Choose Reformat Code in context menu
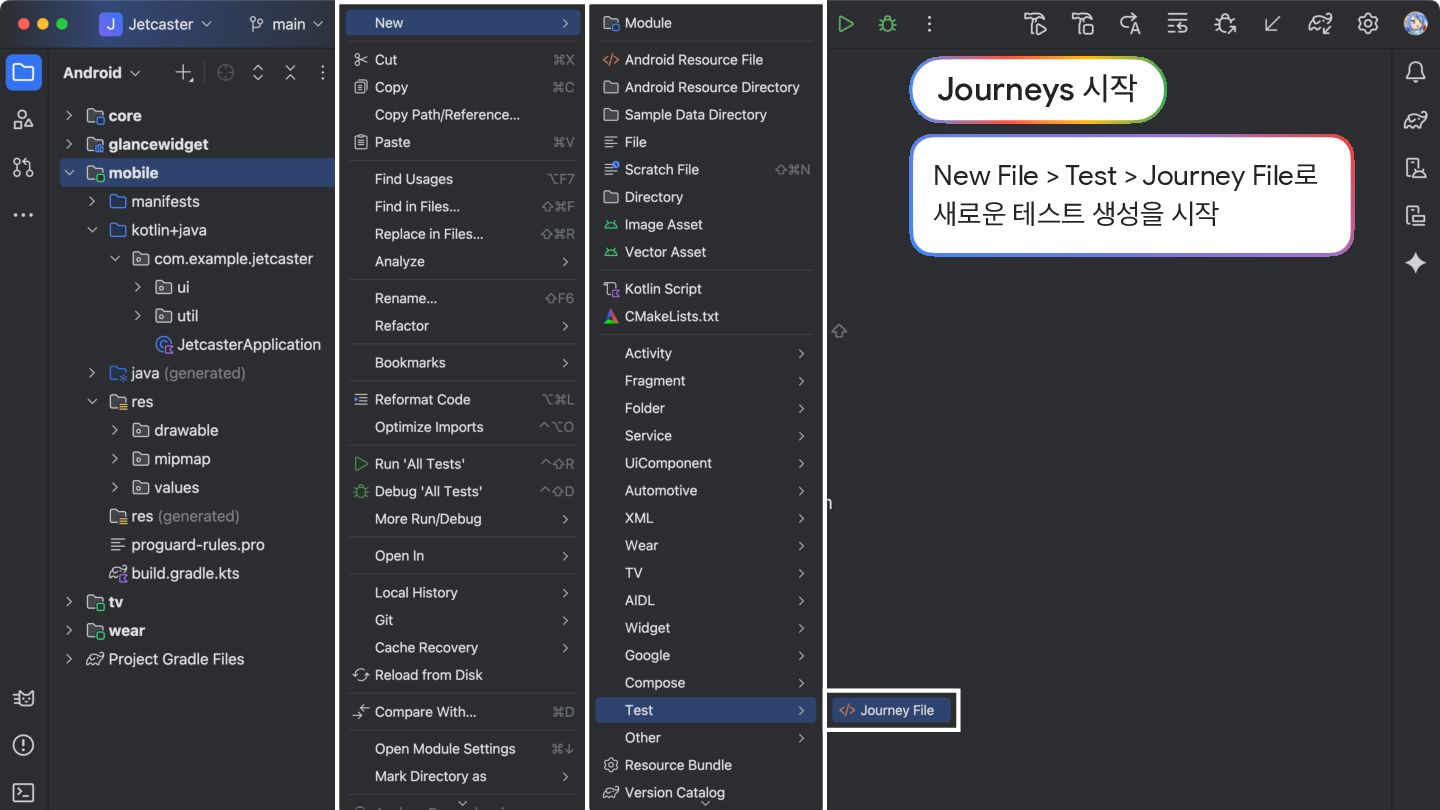Viewport: 1440px width, 810px height. point(463,399)
